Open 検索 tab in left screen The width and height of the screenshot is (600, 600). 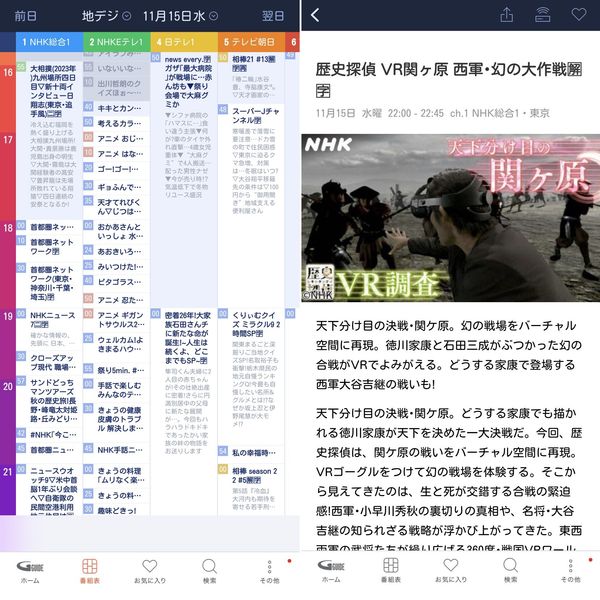(x=209, y=572)
